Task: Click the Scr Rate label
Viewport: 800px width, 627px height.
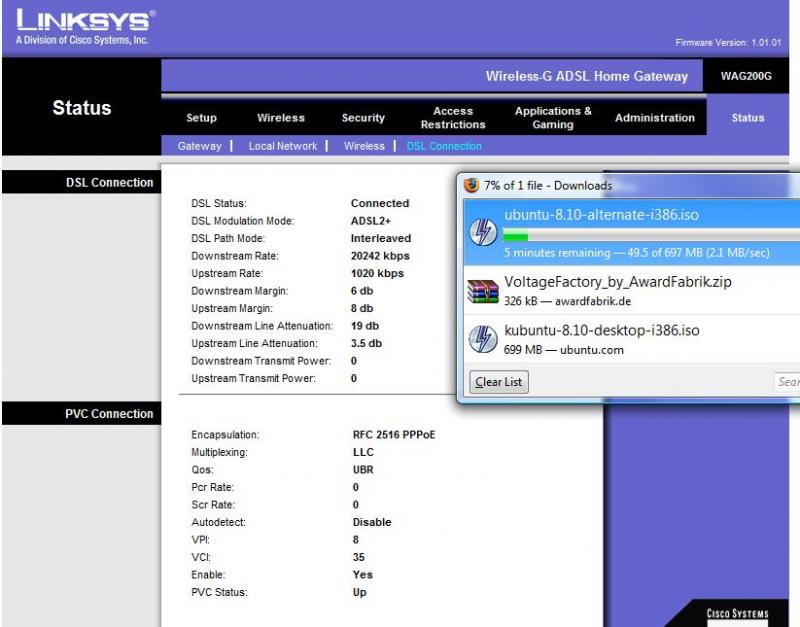Action: click(x=213, y=505)
